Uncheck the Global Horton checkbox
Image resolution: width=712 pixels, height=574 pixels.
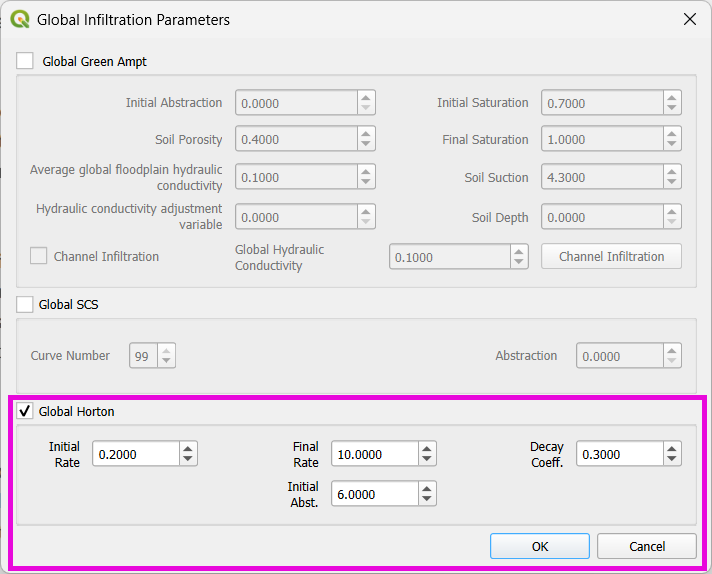point(25,411)
